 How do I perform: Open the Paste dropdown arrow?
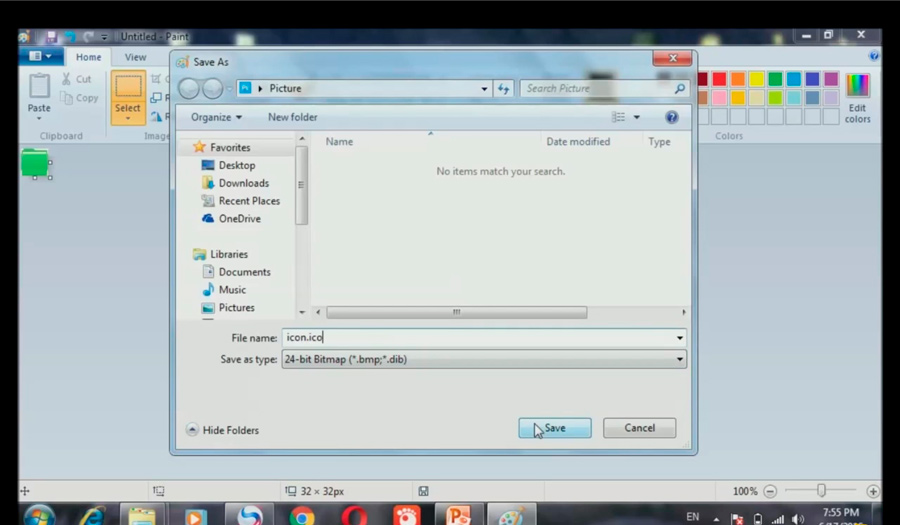coord(39,119)
